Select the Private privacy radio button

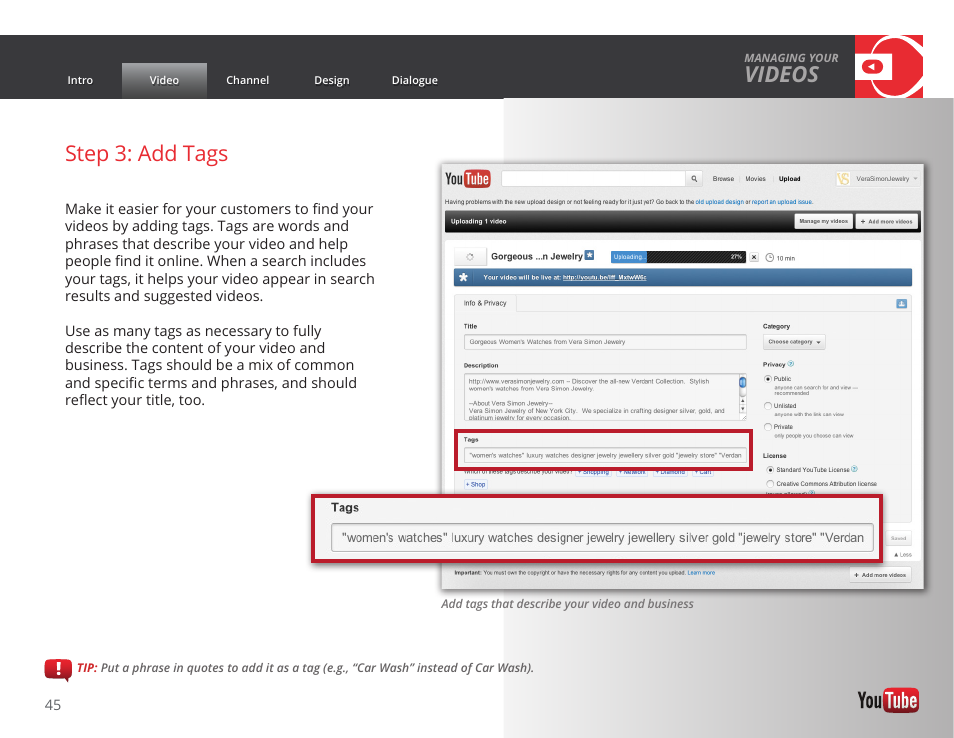(768, 427)
